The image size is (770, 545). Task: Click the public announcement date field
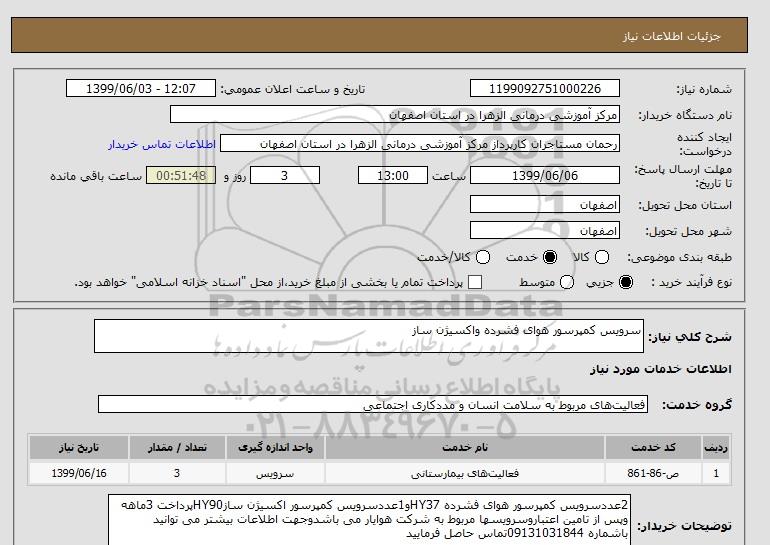140,88
